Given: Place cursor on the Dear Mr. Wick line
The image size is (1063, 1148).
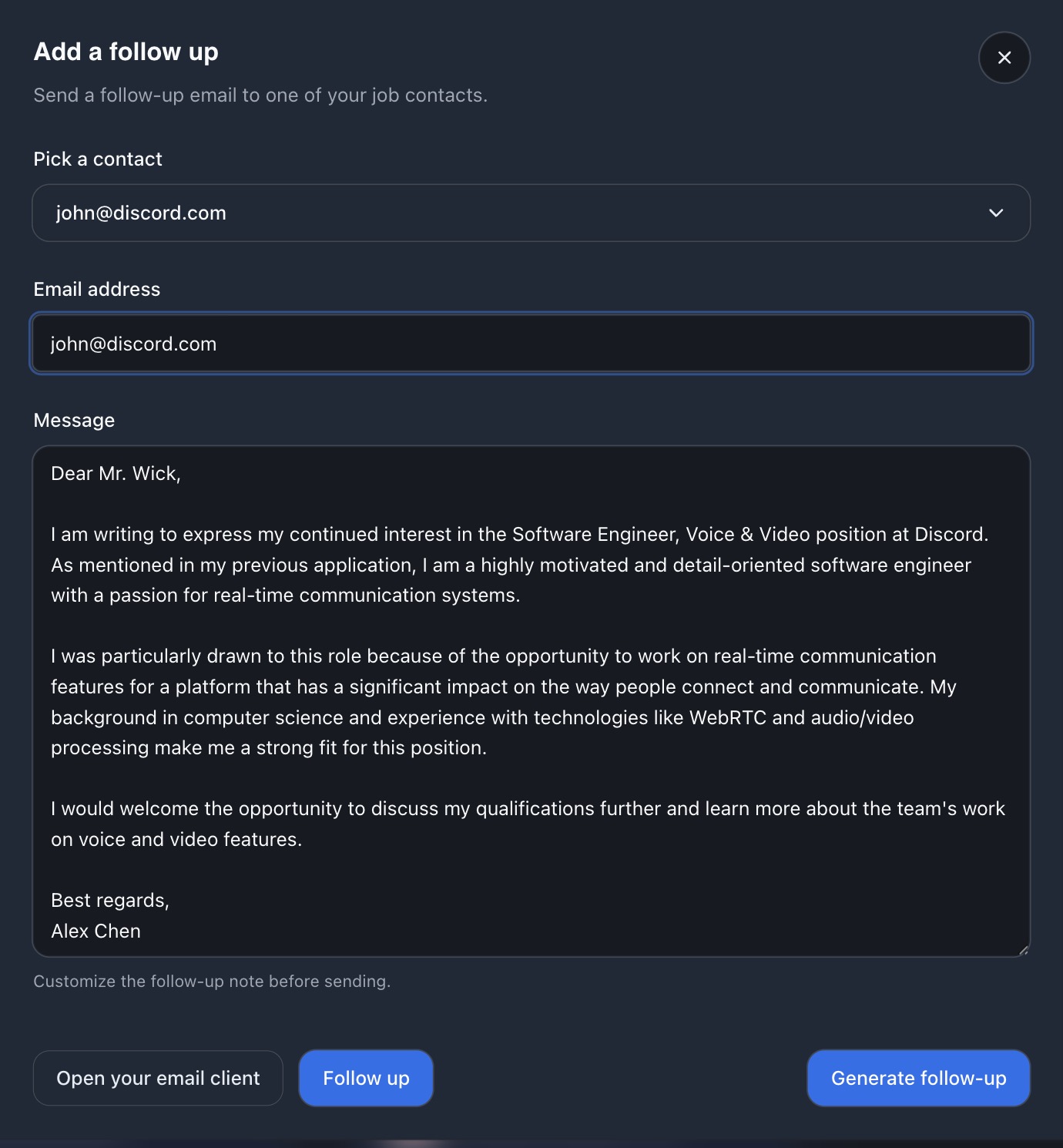Looking at the screenshot, I should (x=116, y=474).
